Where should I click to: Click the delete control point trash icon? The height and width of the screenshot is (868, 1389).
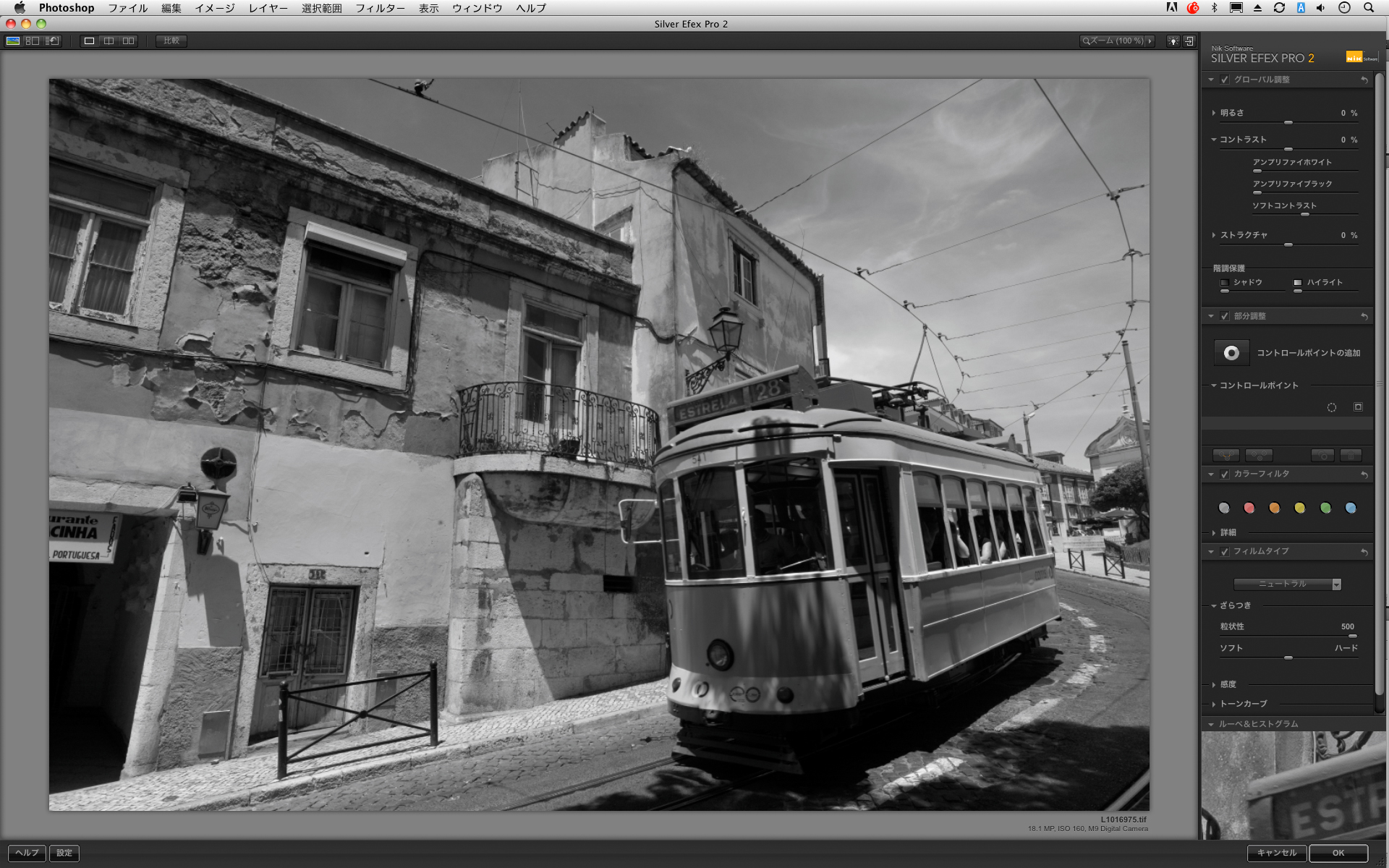click(1351, 456)
